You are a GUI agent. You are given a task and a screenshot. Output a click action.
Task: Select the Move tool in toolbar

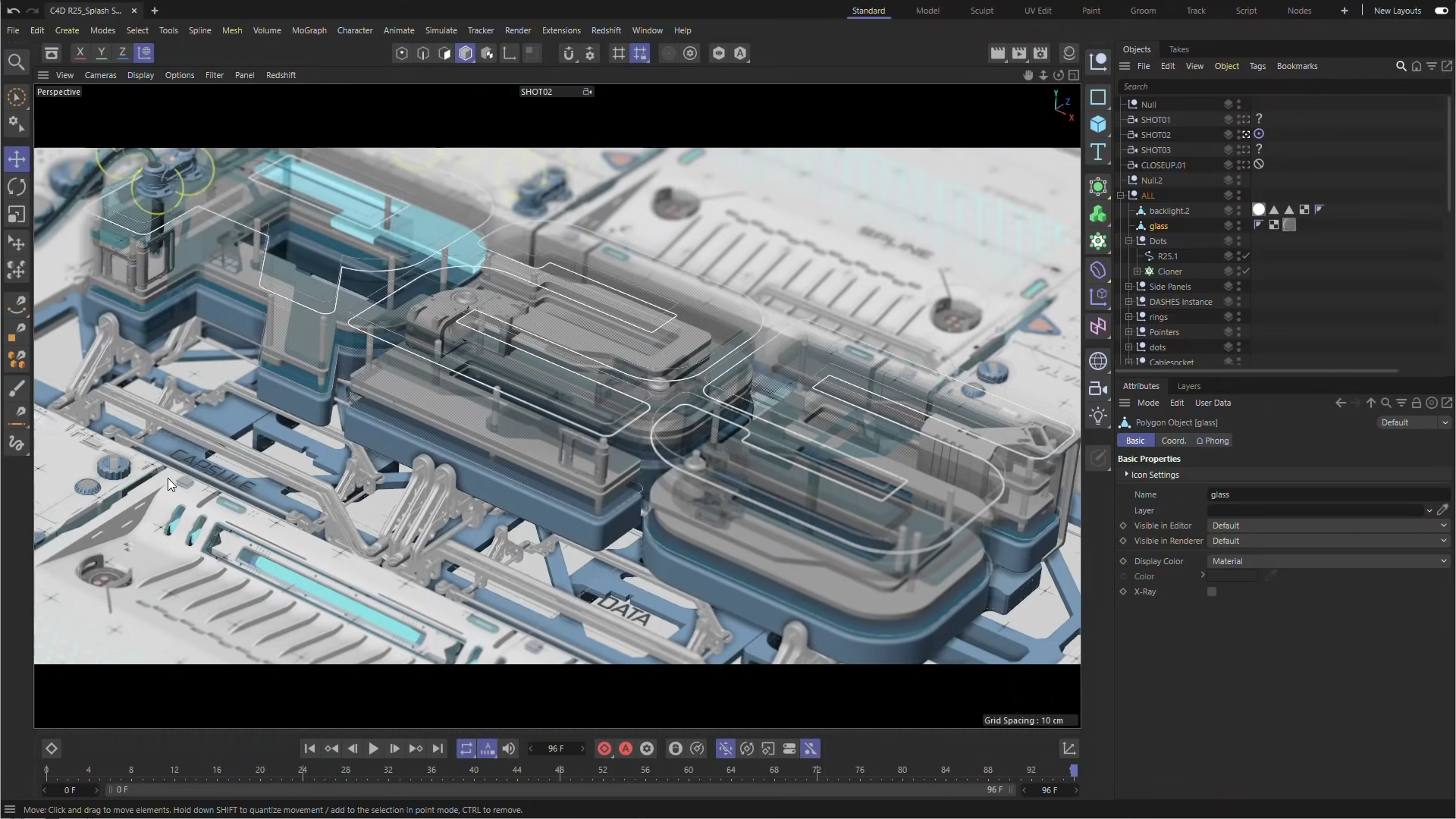(15, 158)
